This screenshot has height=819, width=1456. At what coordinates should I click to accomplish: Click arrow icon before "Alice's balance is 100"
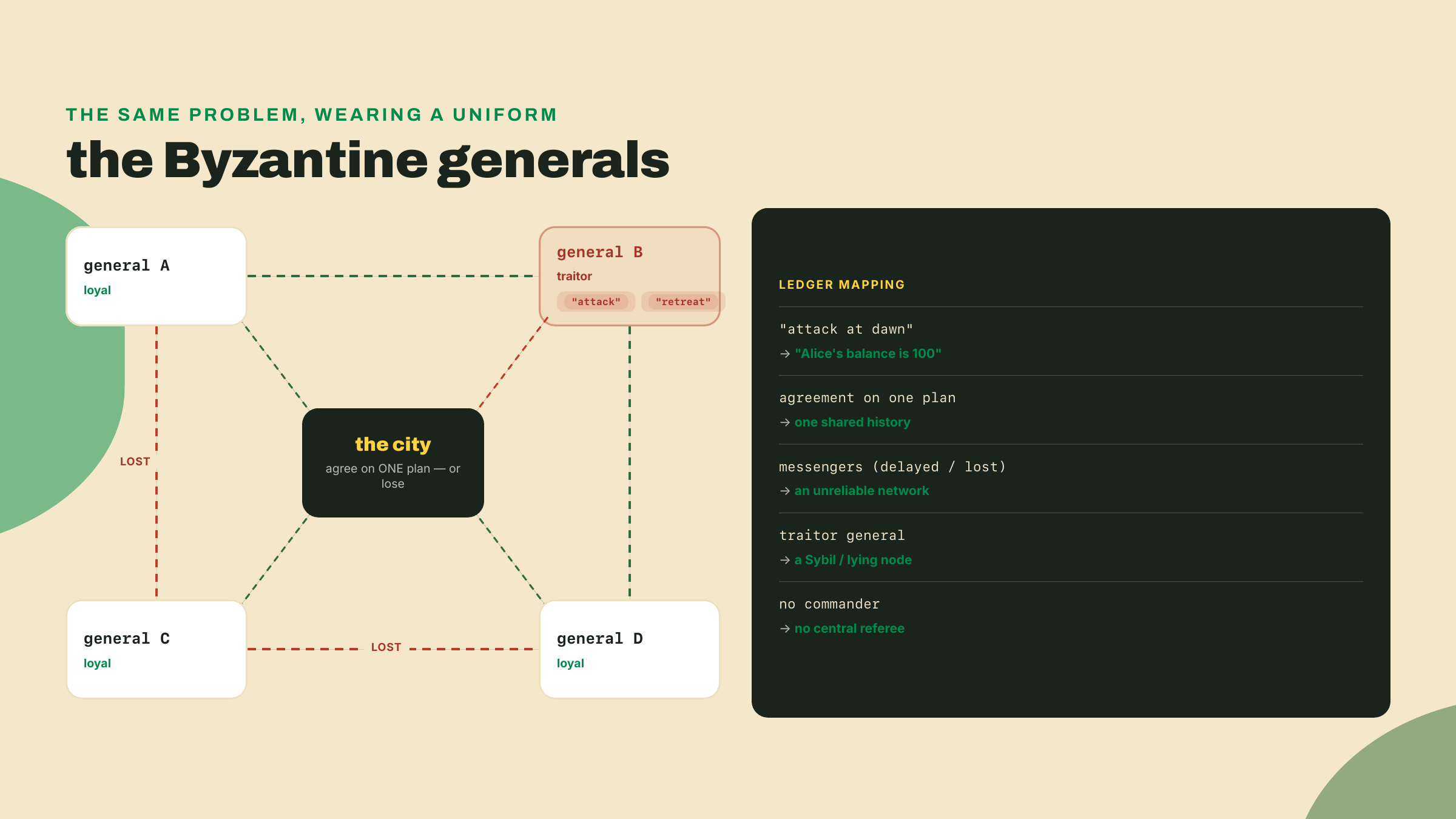pyautogui.click(x=785, y=354)
